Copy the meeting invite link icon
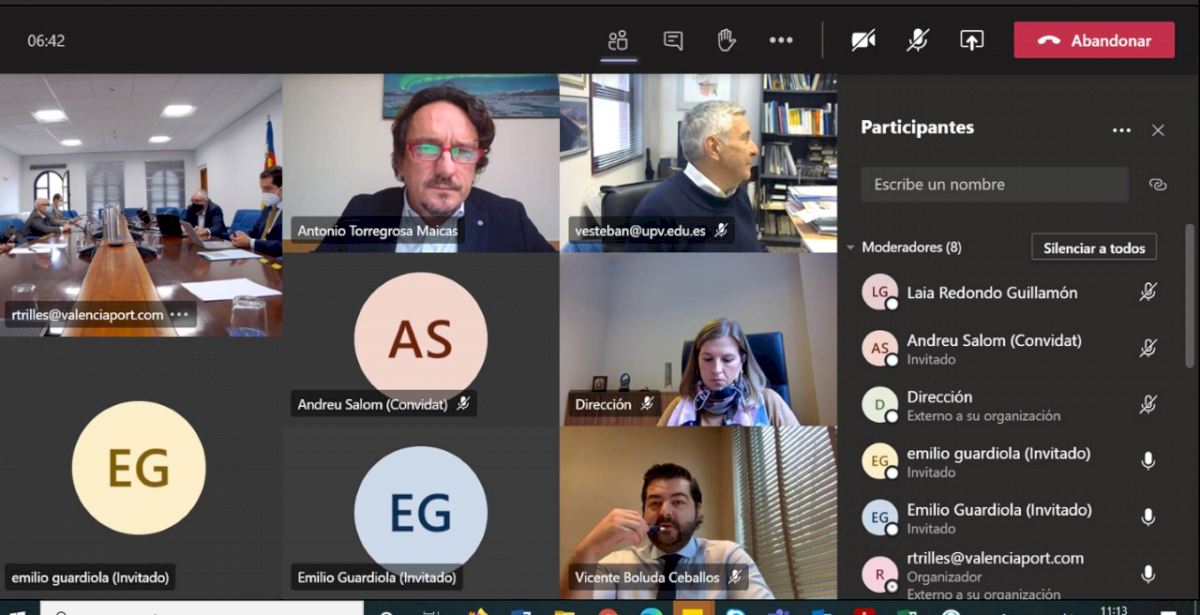The width and height of the screenshot is (1200, 615). (x=1158, y=185)
